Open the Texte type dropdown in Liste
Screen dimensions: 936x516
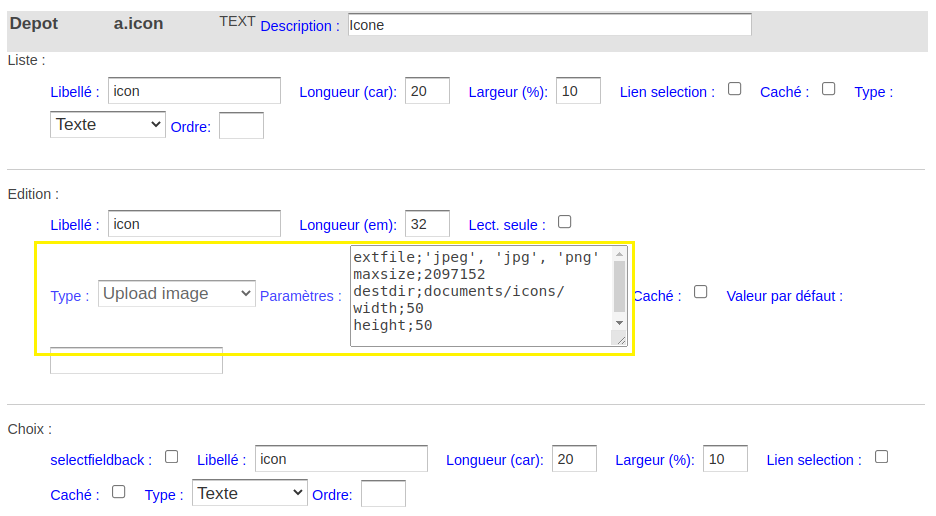[107, 124]
